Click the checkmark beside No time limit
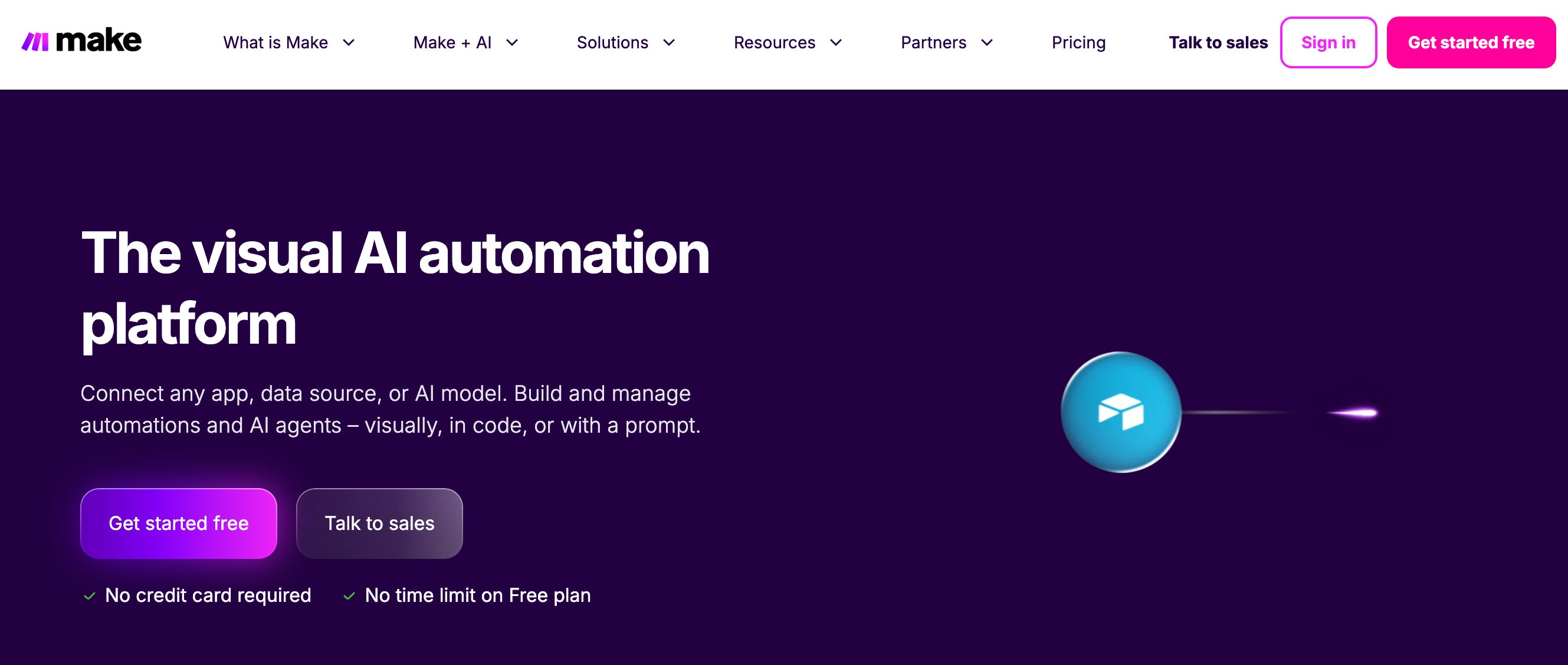This screenshot has width=1568, height=665. [349, 595]
